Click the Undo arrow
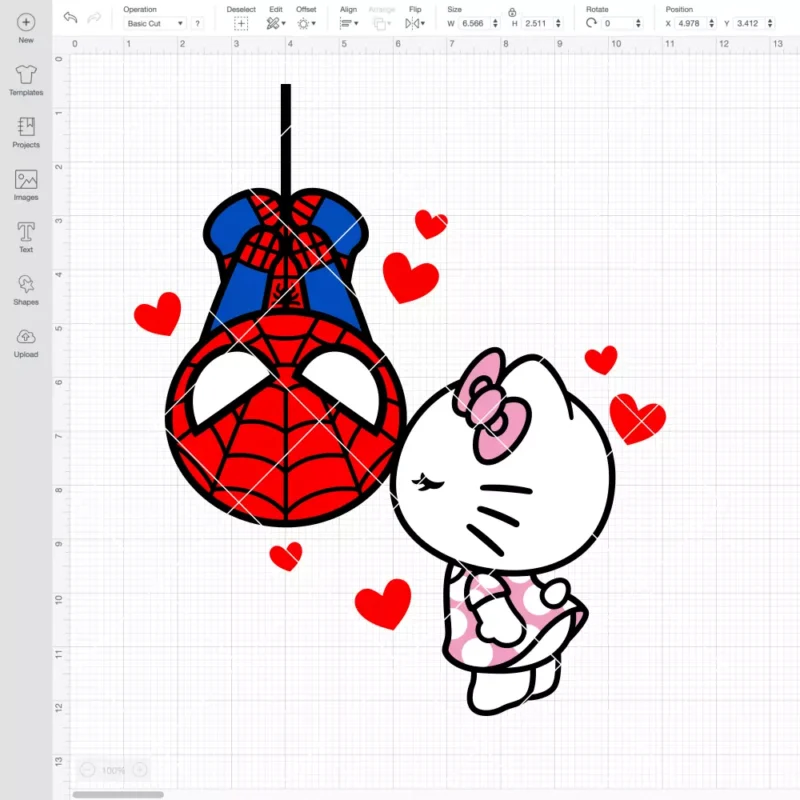The image size is (800, 800). point(70,17)
